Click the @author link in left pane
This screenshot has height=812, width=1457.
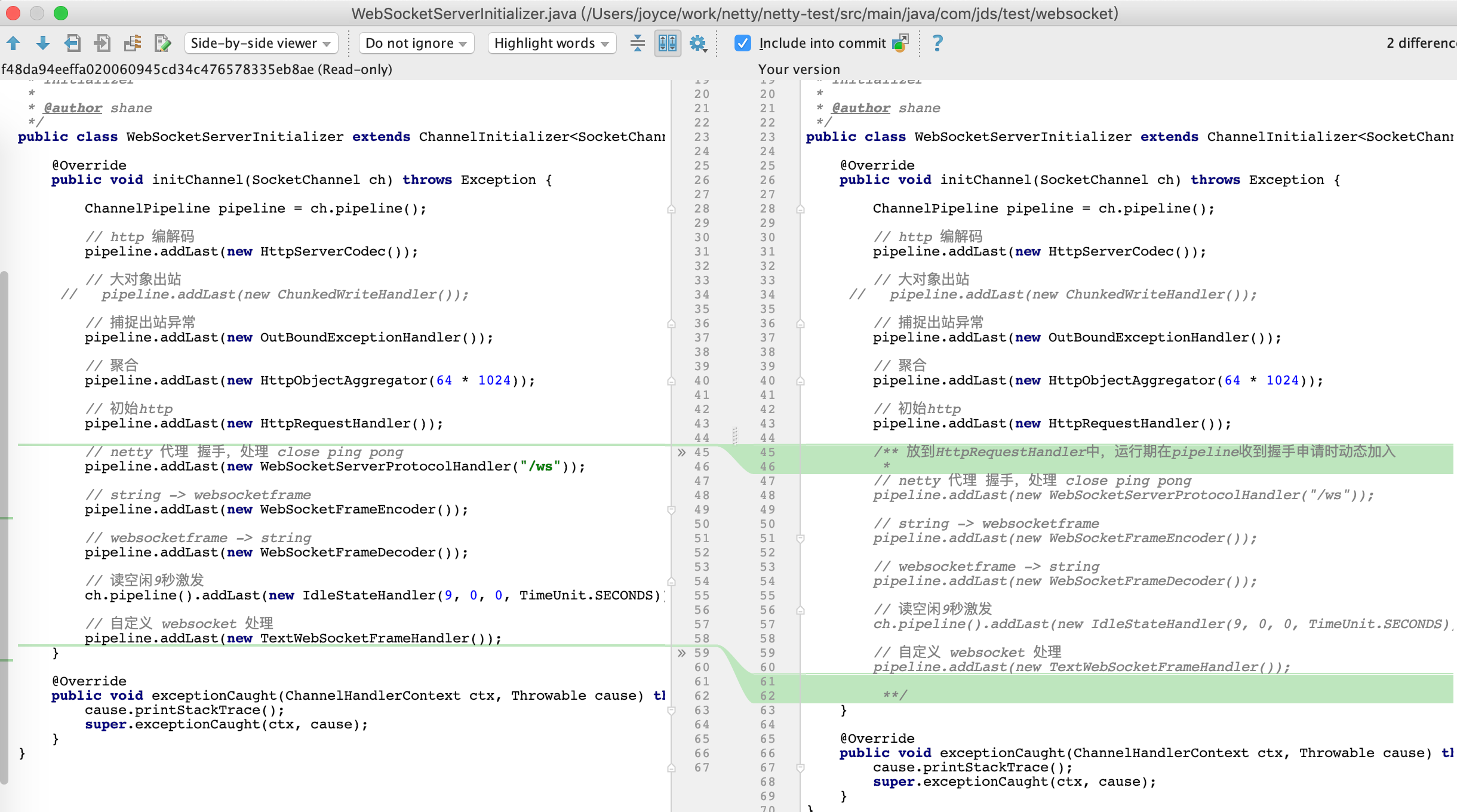point(73,108)
